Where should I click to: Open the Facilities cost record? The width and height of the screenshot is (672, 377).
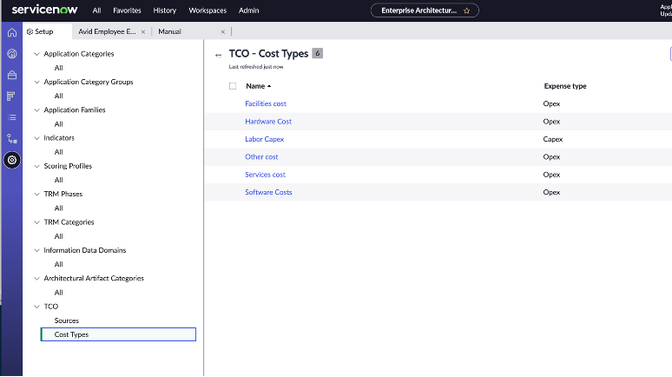click(x=266, y=104)
